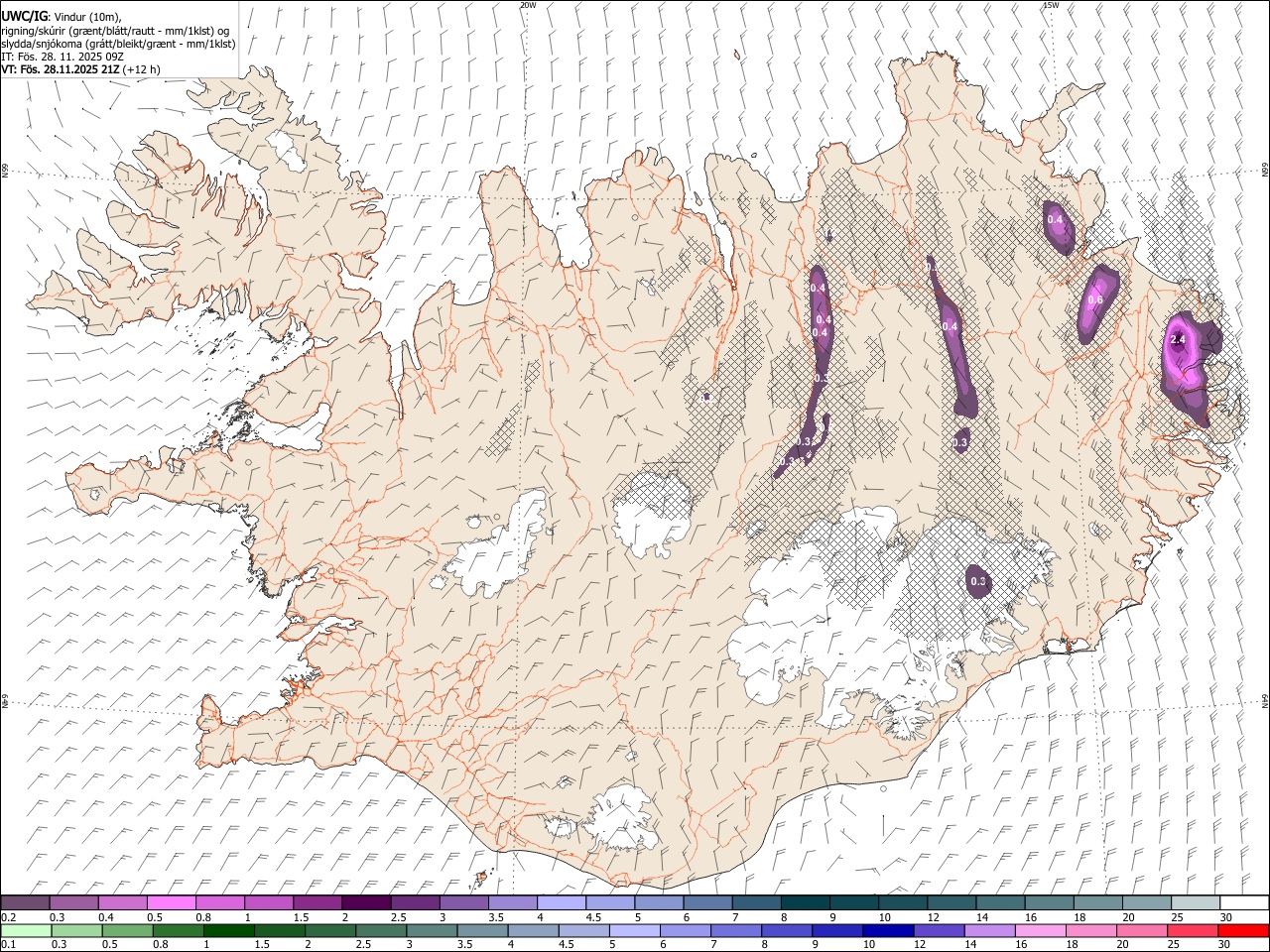Select the light lavender swatch after 4 in the top legend row

[562, 903]
